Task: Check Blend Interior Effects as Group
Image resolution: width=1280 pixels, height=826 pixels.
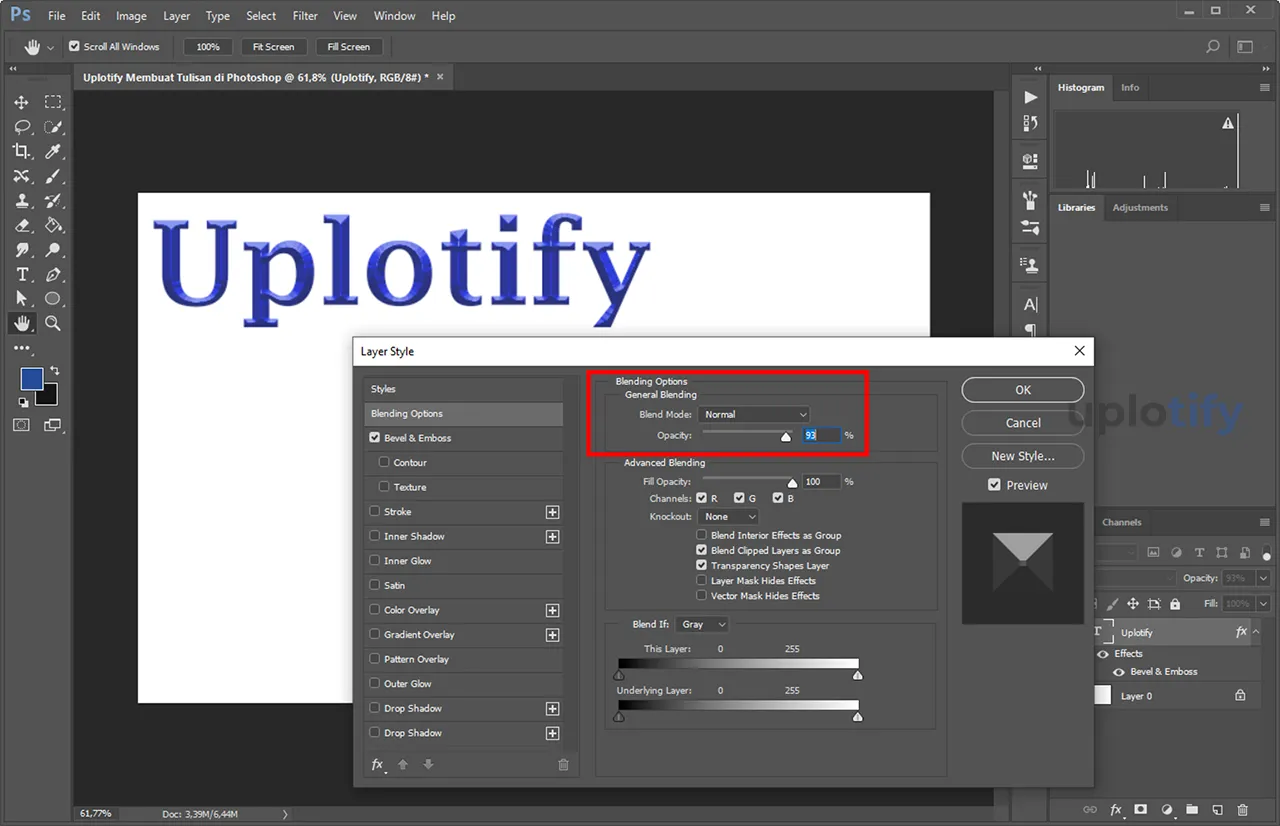Action: tap(702, 536)
